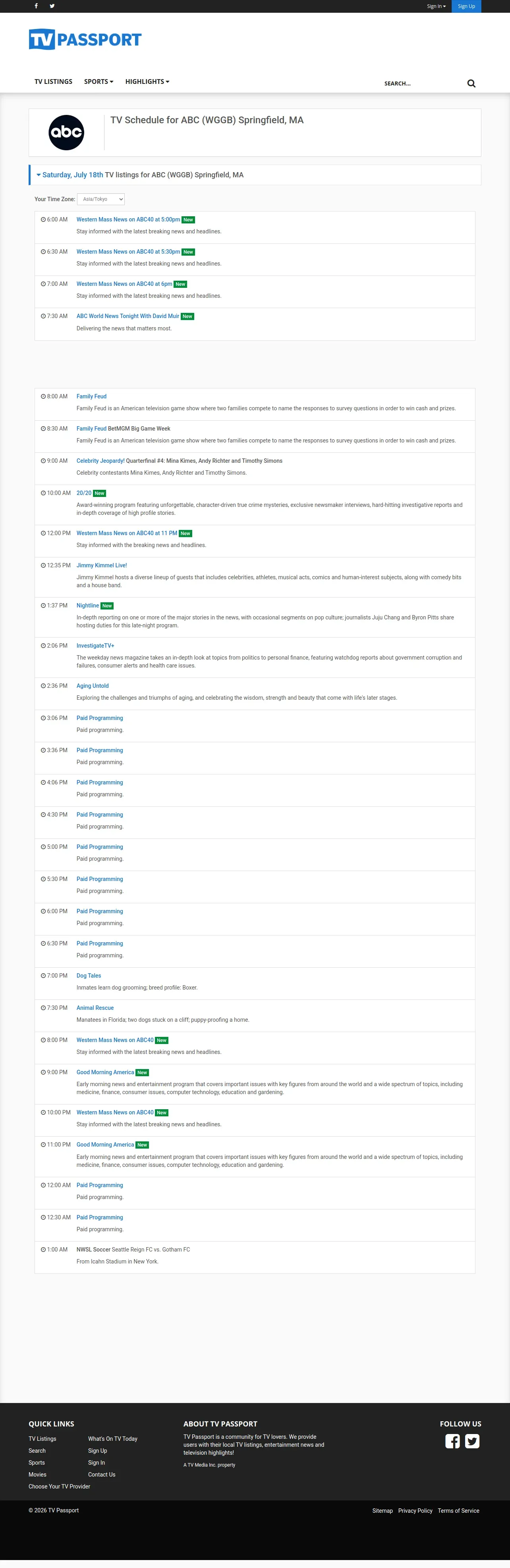Click the 'TV Schedule for ABC (WGGB)' heading
The width and height of the screenshot is (510, 1568).
[x=207, y=120]
